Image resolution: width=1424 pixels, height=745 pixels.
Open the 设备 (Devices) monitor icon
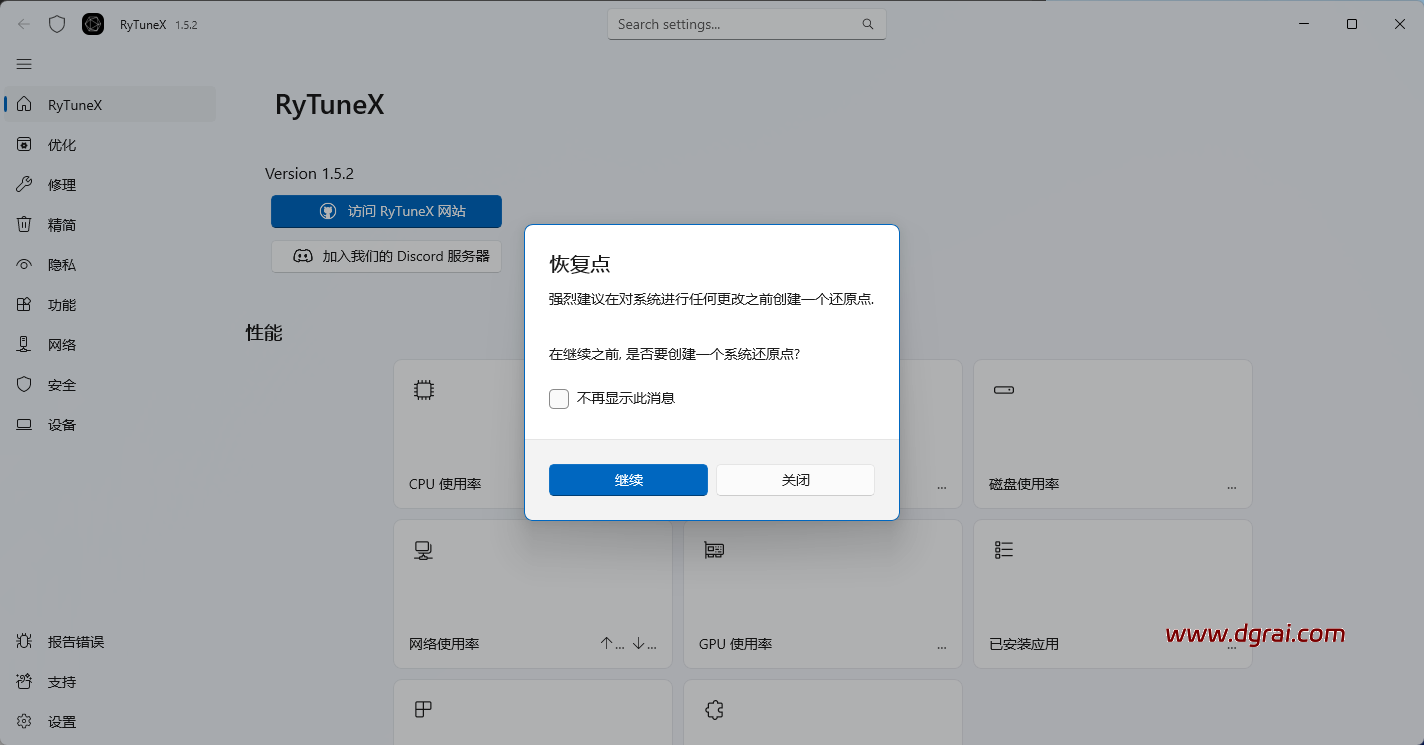(24, 424)
